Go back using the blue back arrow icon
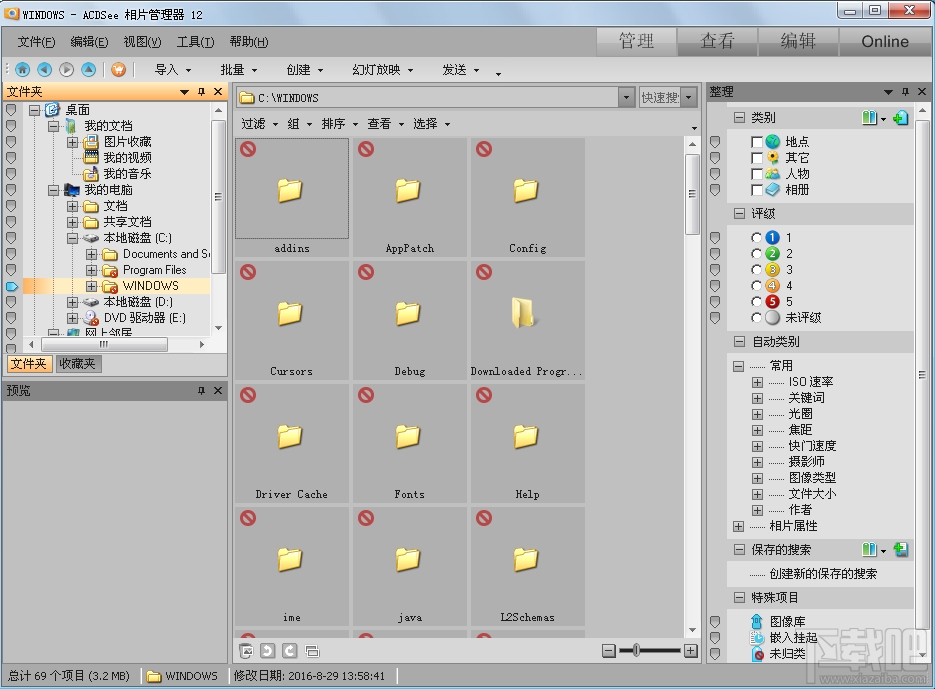This screenshot has height=689, width=935. coord(42,70)
